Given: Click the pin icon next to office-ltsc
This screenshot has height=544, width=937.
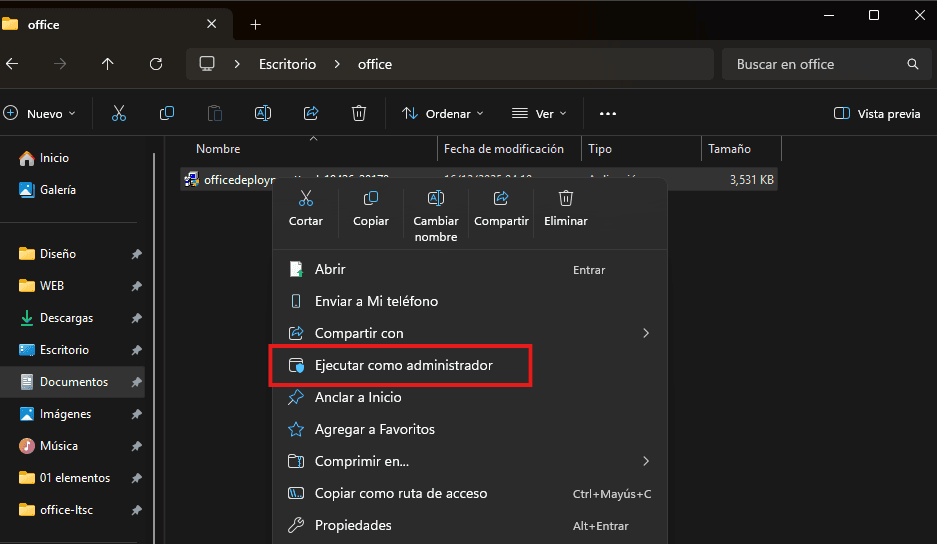Looking at the screenshot, I should pos(136,510).
